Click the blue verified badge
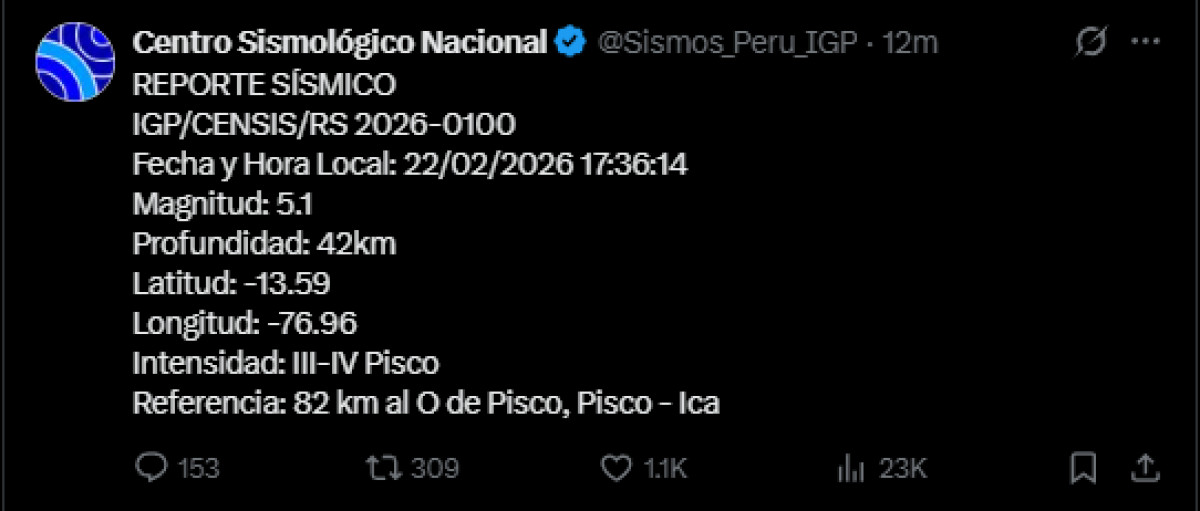The image size is (1200, 511). 571,42
